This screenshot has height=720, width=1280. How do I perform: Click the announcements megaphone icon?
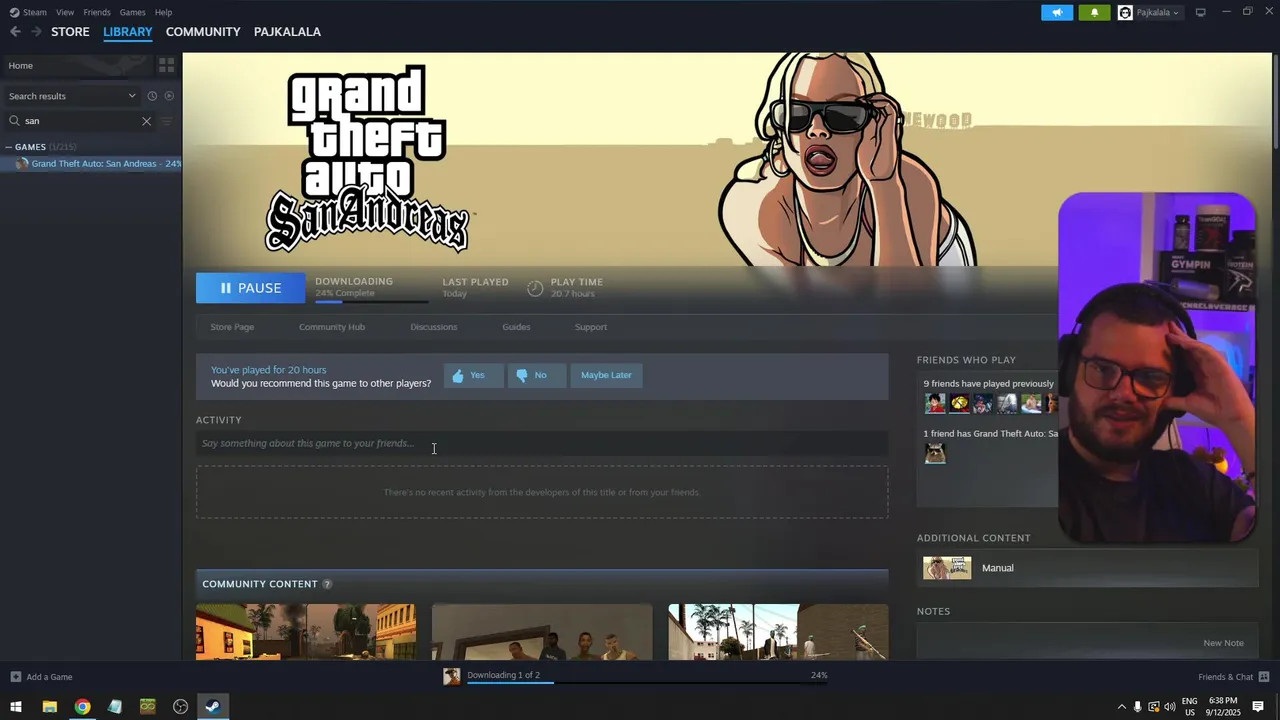[1057, 13]
